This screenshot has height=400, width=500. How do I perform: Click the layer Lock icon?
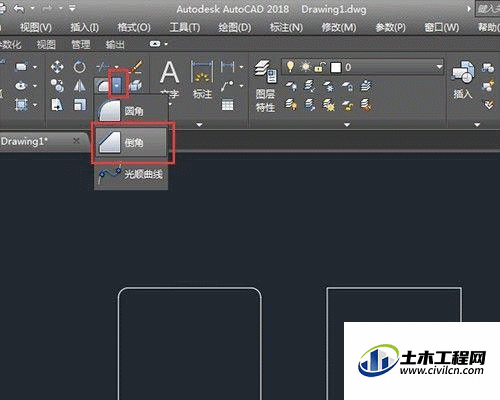click(x=347, y=86)
